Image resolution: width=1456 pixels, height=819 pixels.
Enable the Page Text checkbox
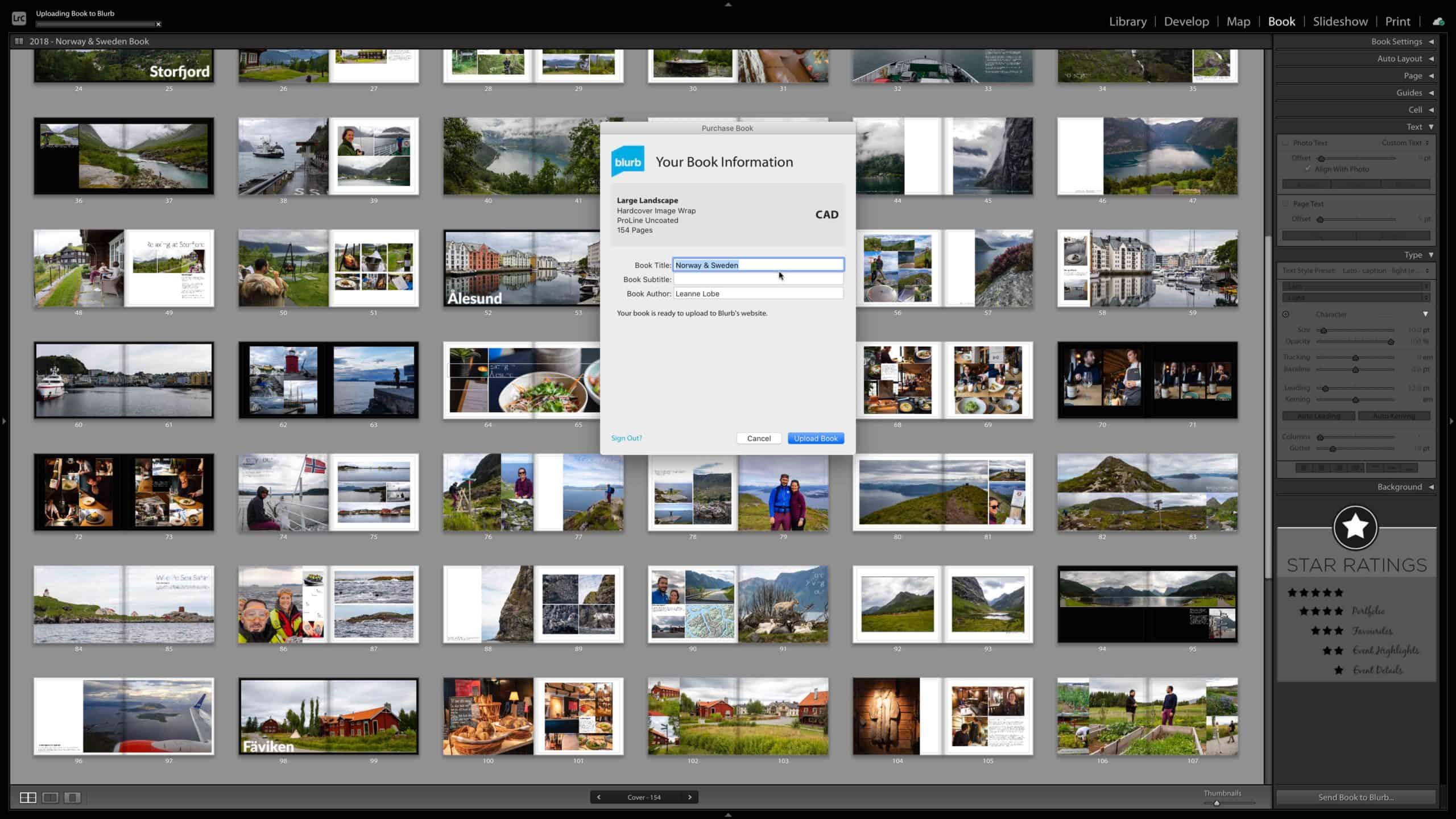tap(1285, 204)
